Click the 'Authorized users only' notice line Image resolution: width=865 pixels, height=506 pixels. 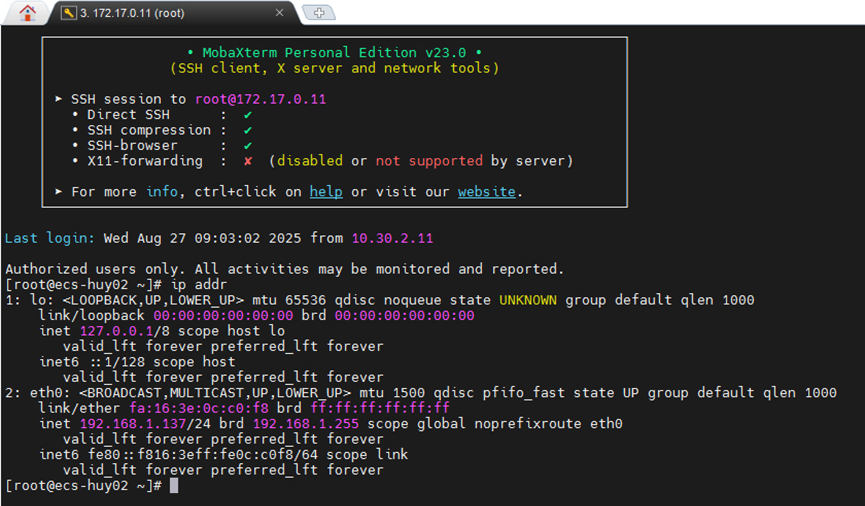[x=285, y=269]
